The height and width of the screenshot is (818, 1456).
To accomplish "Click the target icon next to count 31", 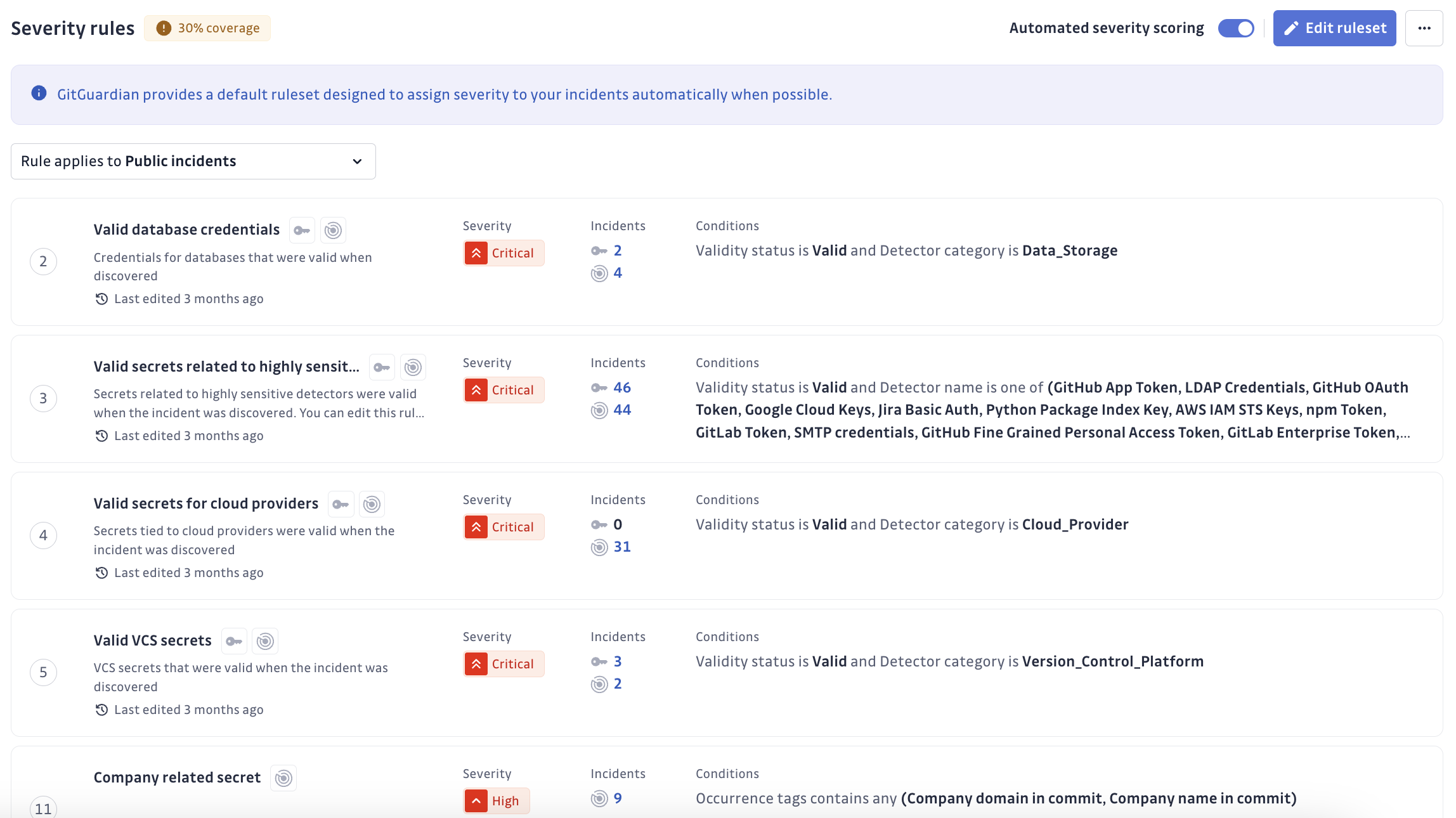I will [x=599, y=547].
